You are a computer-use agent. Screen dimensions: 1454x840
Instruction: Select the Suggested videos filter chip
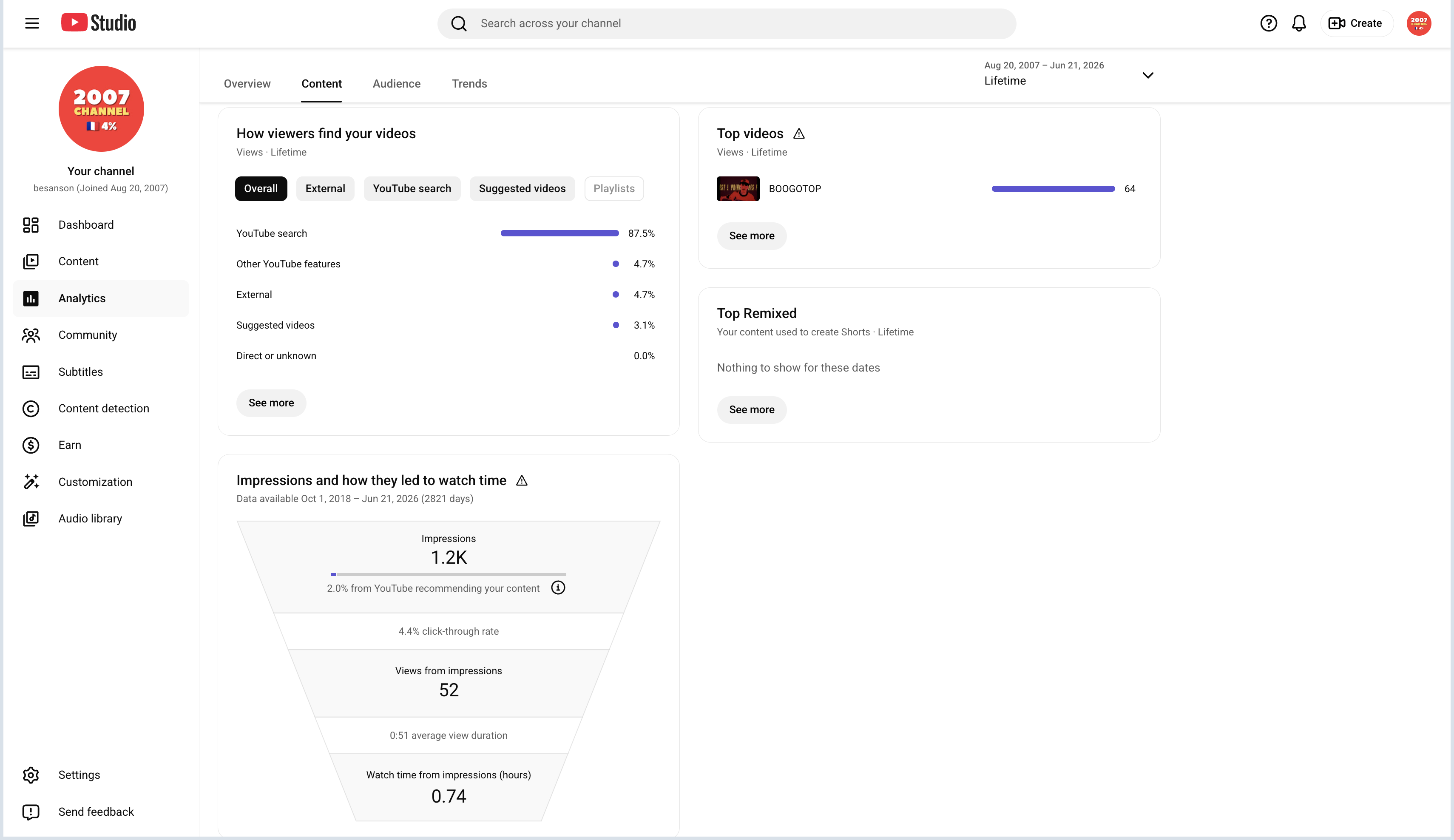pyautogui.click(x=522, y=189)
